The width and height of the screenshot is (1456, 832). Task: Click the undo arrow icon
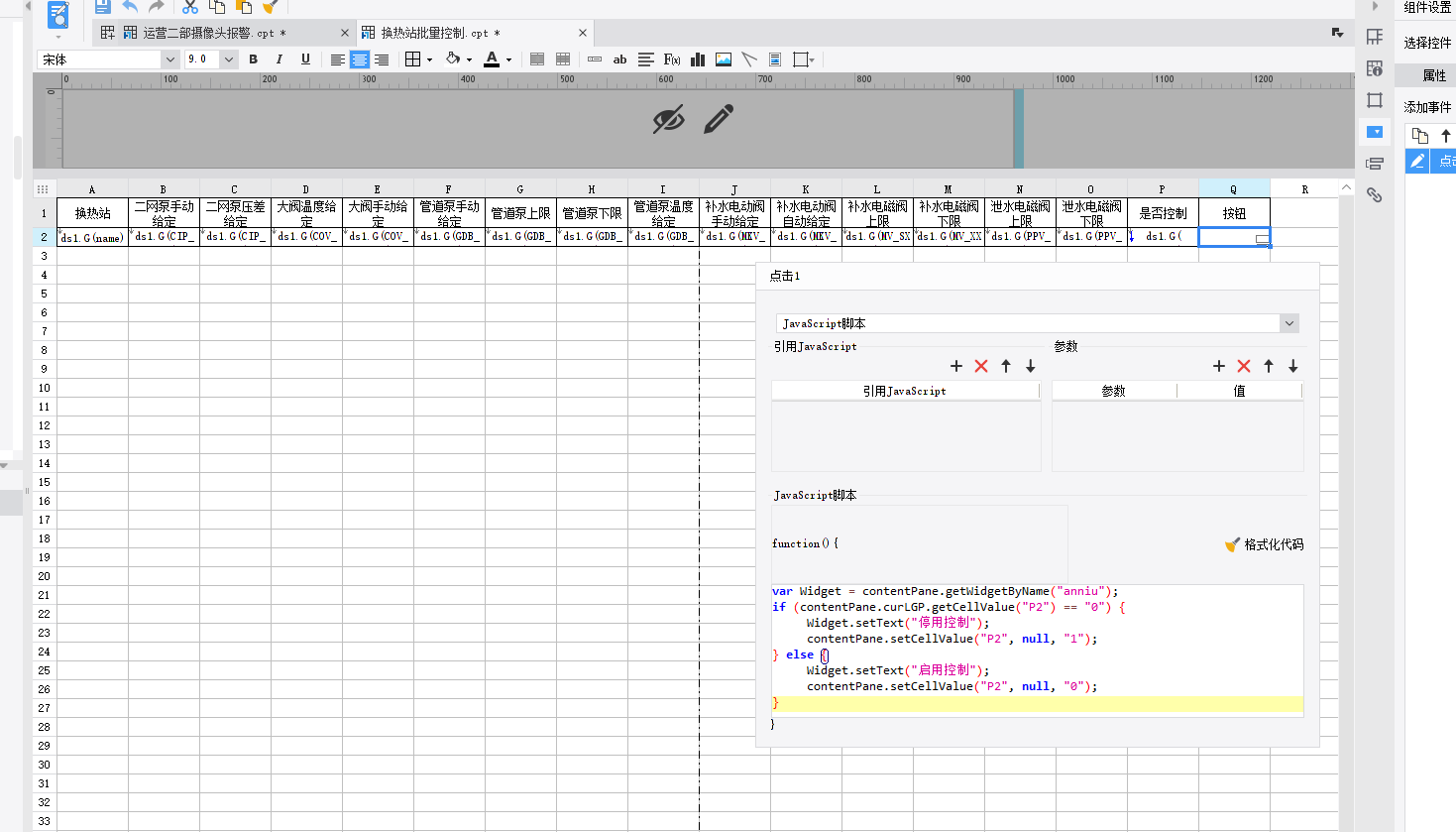(130, 6)
